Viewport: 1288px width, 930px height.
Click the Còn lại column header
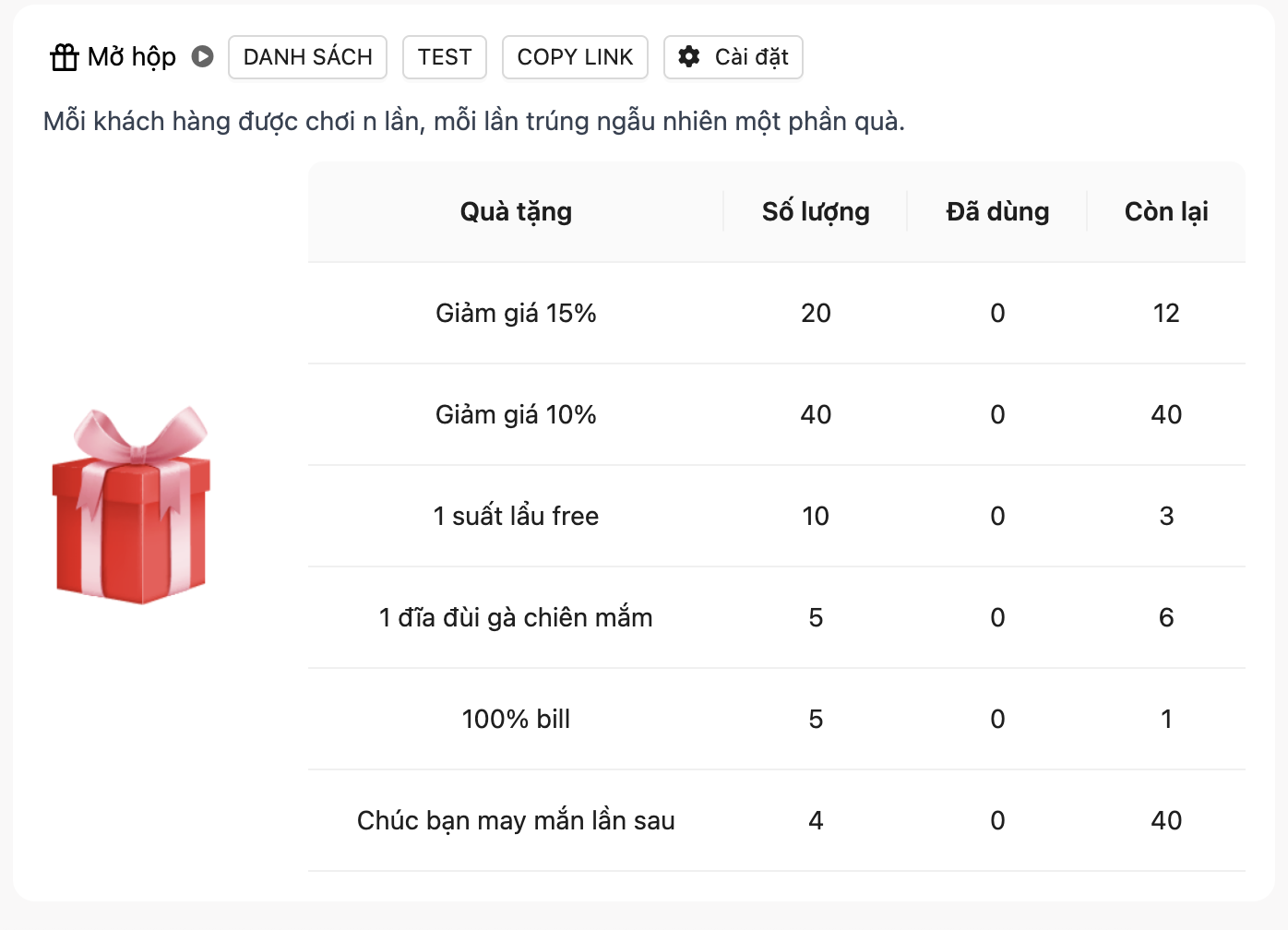pos(1166,212)
